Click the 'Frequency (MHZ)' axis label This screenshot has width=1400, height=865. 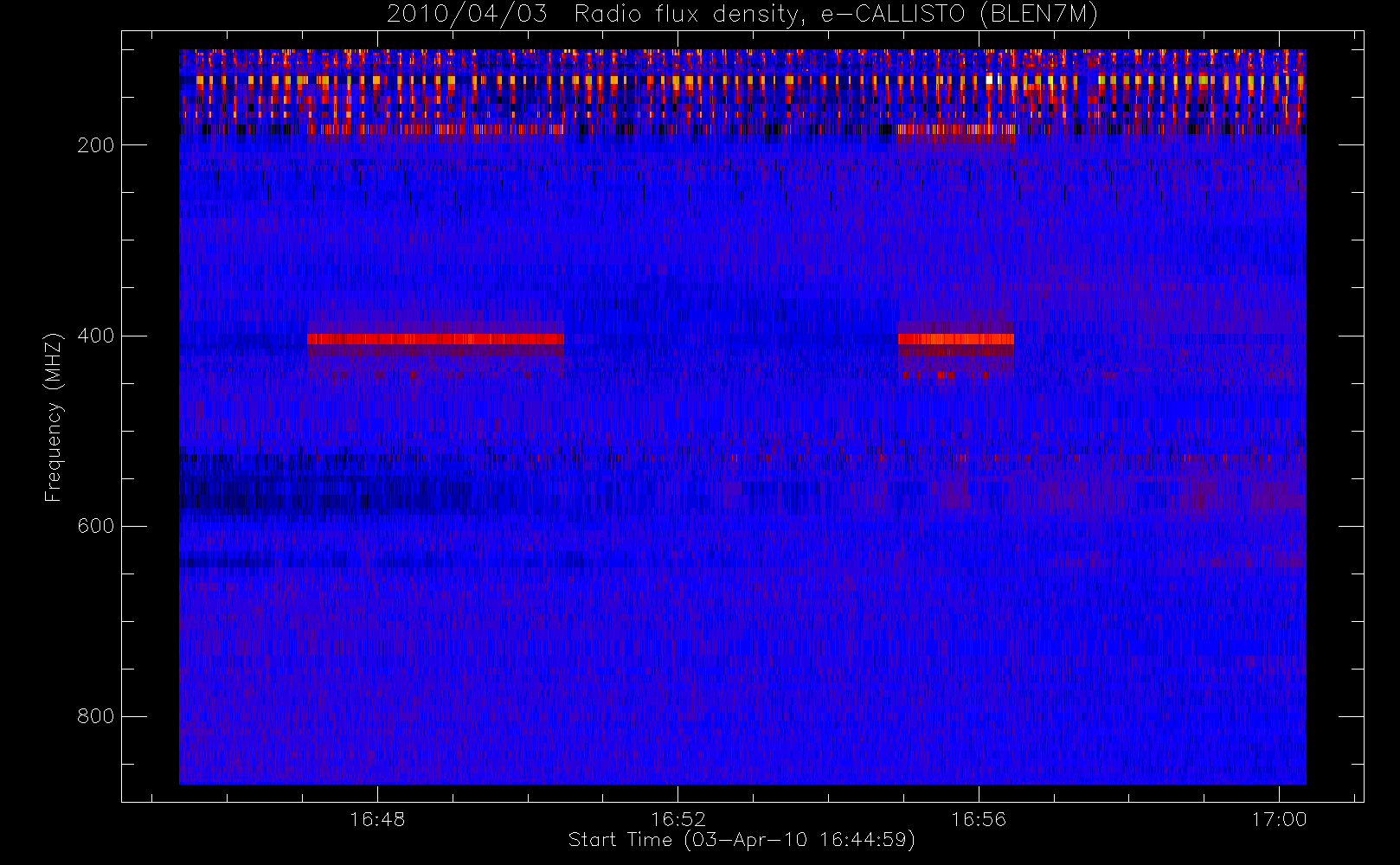(54, 417)
